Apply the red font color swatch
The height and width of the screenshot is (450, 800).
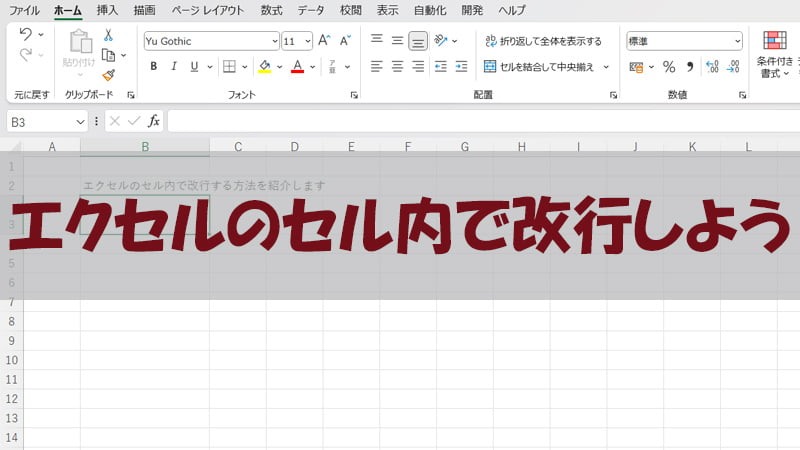[297, 67]
